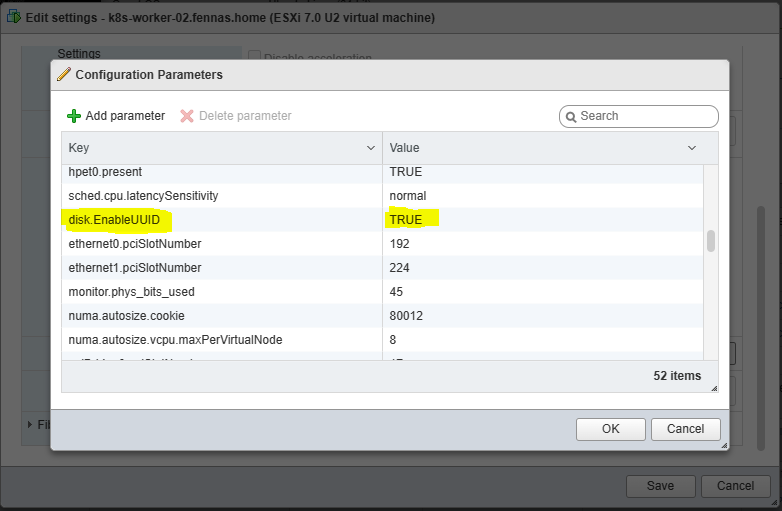The width and height of the screenshot is (782, 511).
Task: Cancel the Configuration Parameters dialog
Action: 686,429
